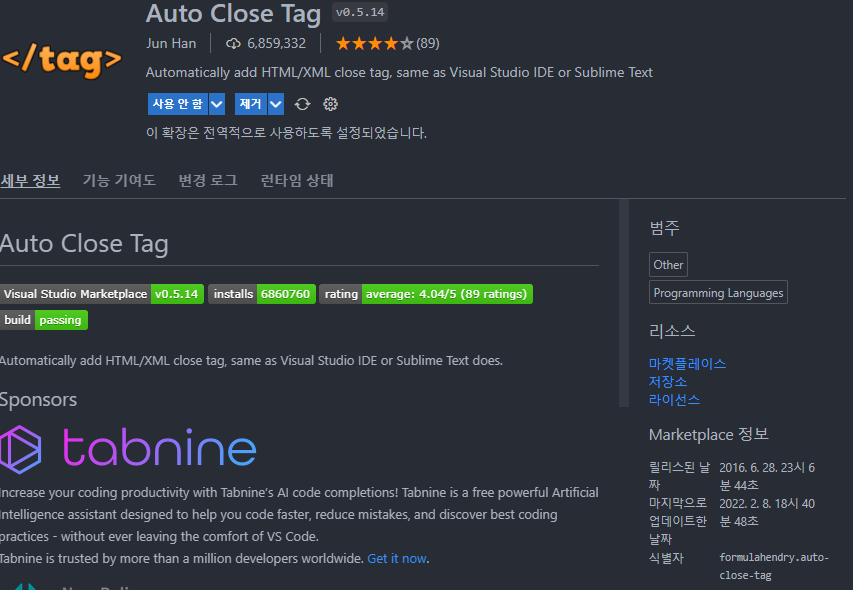The width and height of the screenshot is (853, 590).
Task: Open the 런타임 상태 tab
Action: tap(297, 181)
